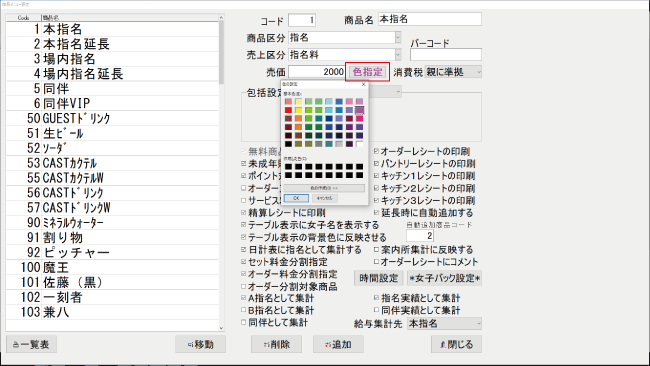Open the 消費税 dropdown showing 親に準拠
Image resolution: width=650 pixels, height=366 pixels.
pos(453,72)
